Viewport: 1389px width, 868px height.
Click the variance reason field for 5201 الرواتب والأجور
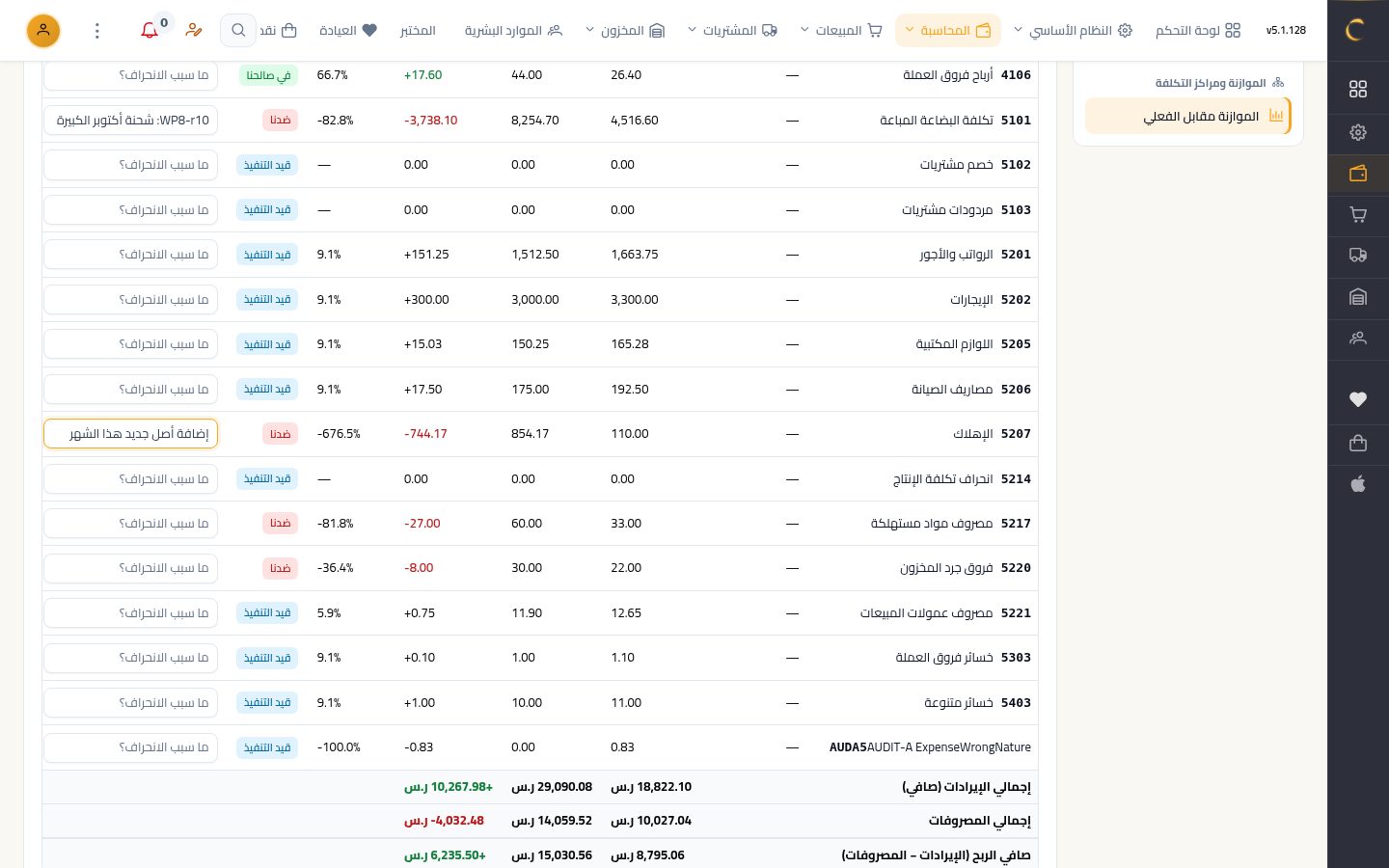tap(131, 255)
